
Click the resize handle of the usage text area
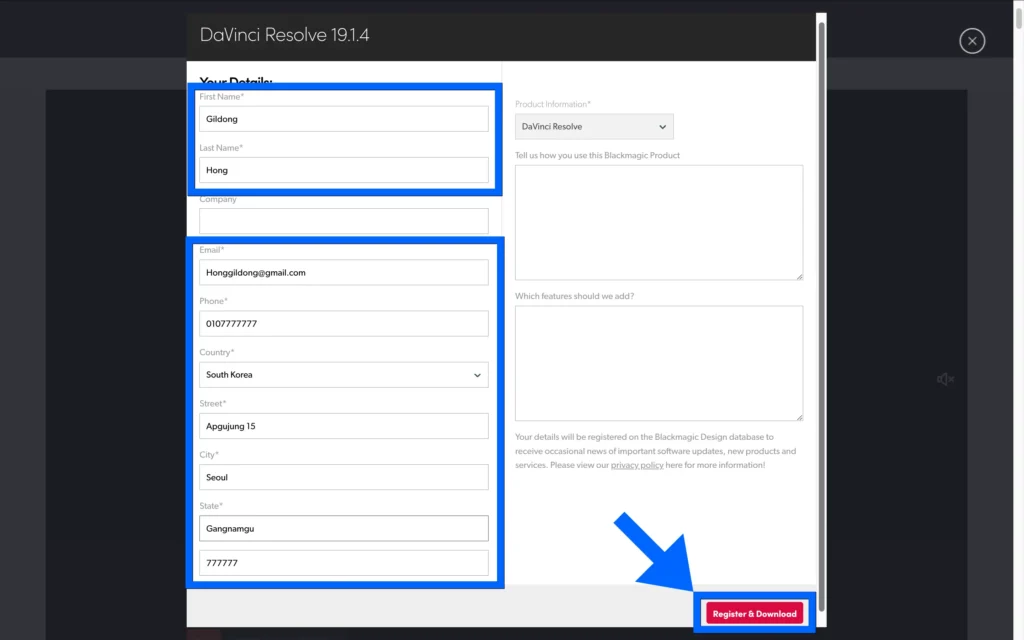click(x=799, y=276)
